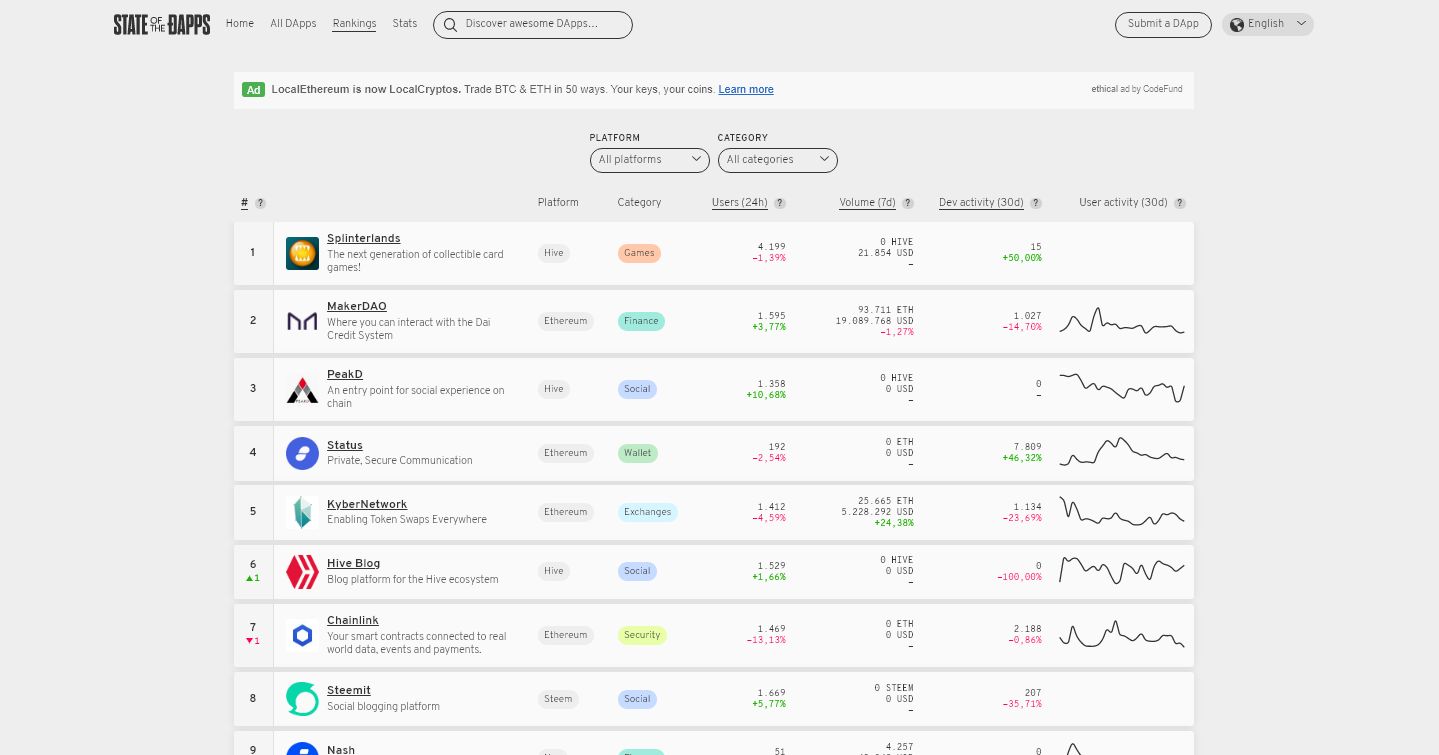Viewport: 1439px width, 755px height.
Task: Open the Hive Blog logo icon
Action: click(302, 571)
